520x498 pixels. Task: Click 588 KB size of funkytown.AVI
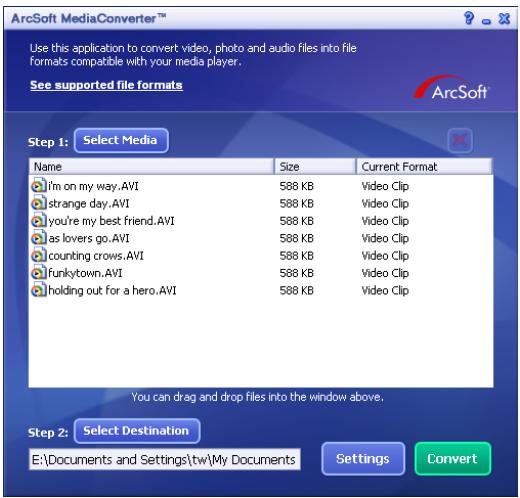[x=296, y=273]
